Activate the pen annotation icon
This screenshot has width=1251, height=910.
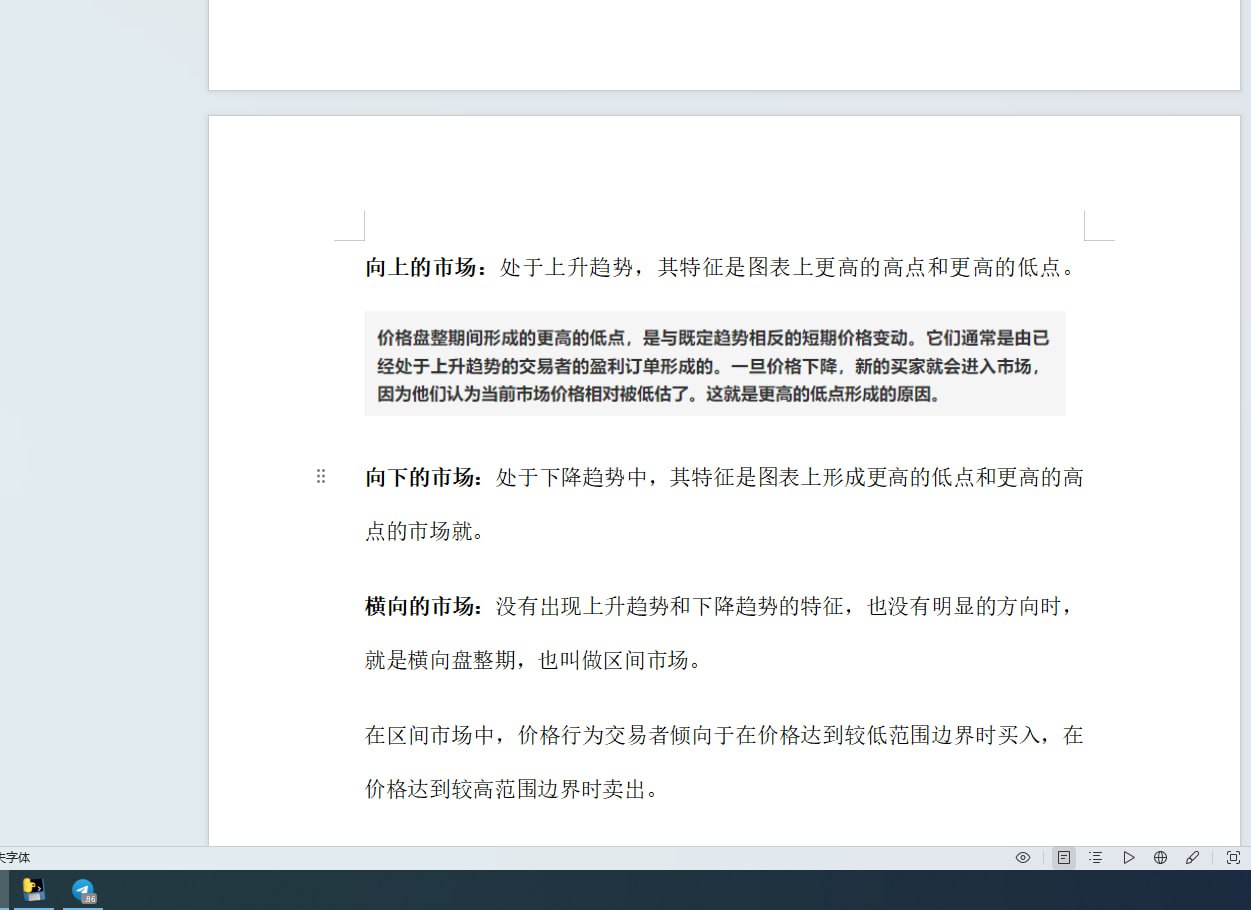1192,858
